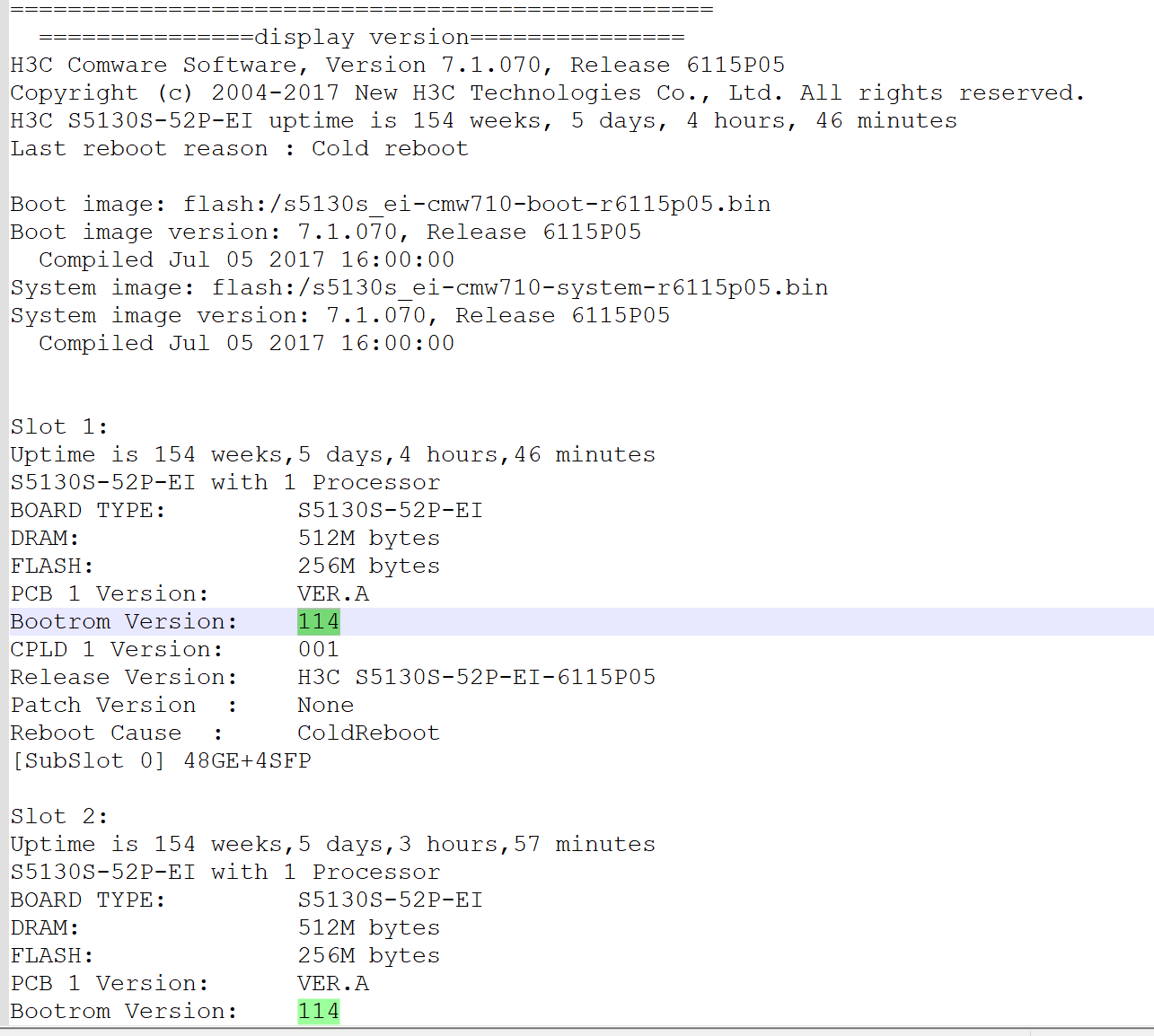The height and width of the screenshot is (1036, 1154).
Task: Click the Release Version value "H3C S5130S-52P-EI-6115P05"
Action: click(477, 678)
